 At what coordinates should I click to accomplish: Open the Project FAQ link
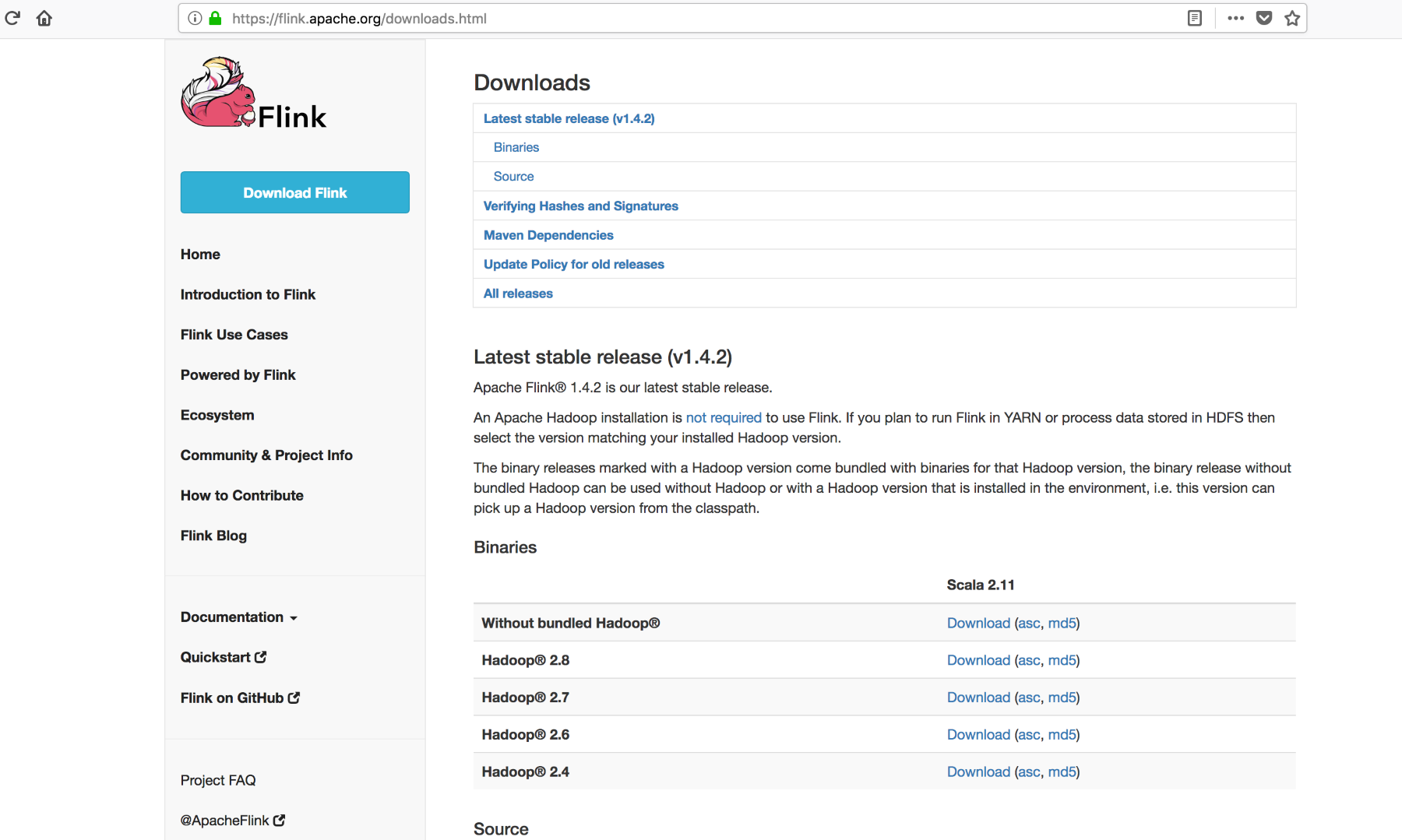[x=218, y=780]
